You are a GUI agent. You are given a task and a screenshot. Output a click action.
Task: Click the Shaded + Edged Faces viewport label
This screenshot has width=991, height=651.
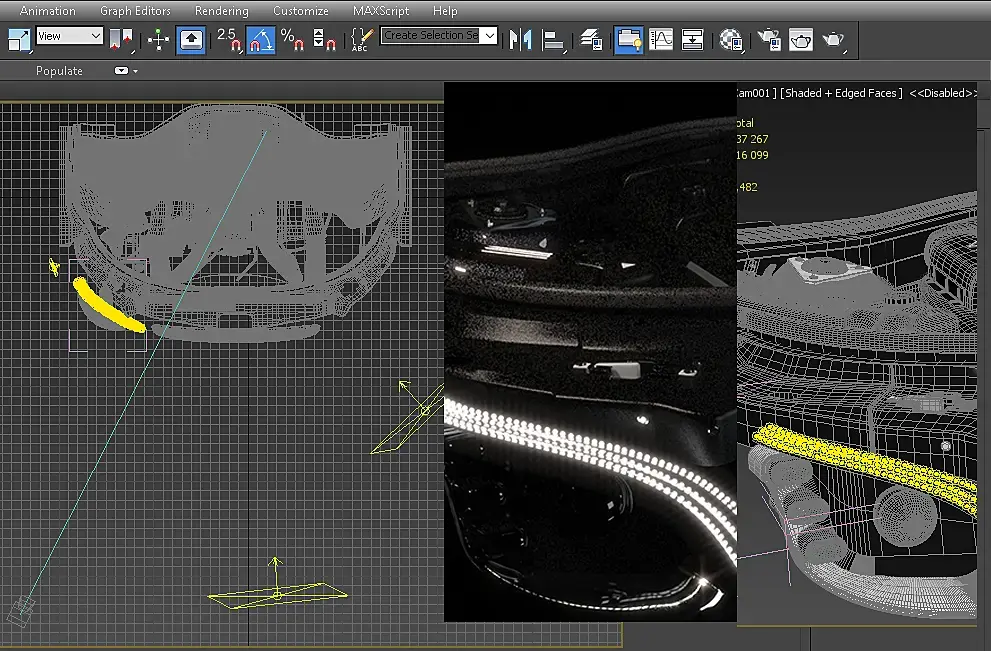point(842,93)
